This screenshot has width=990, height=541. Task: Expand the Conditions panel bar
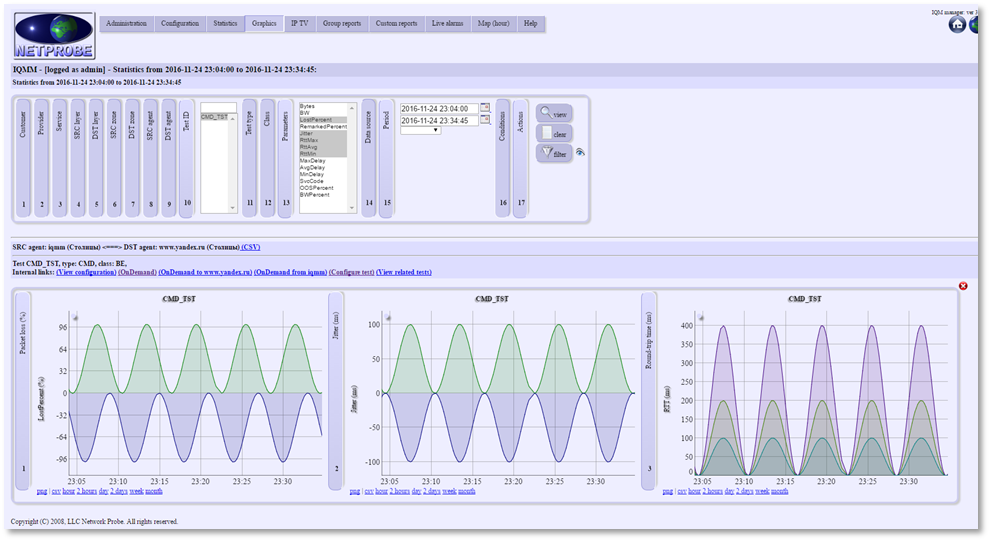(503, 158)
